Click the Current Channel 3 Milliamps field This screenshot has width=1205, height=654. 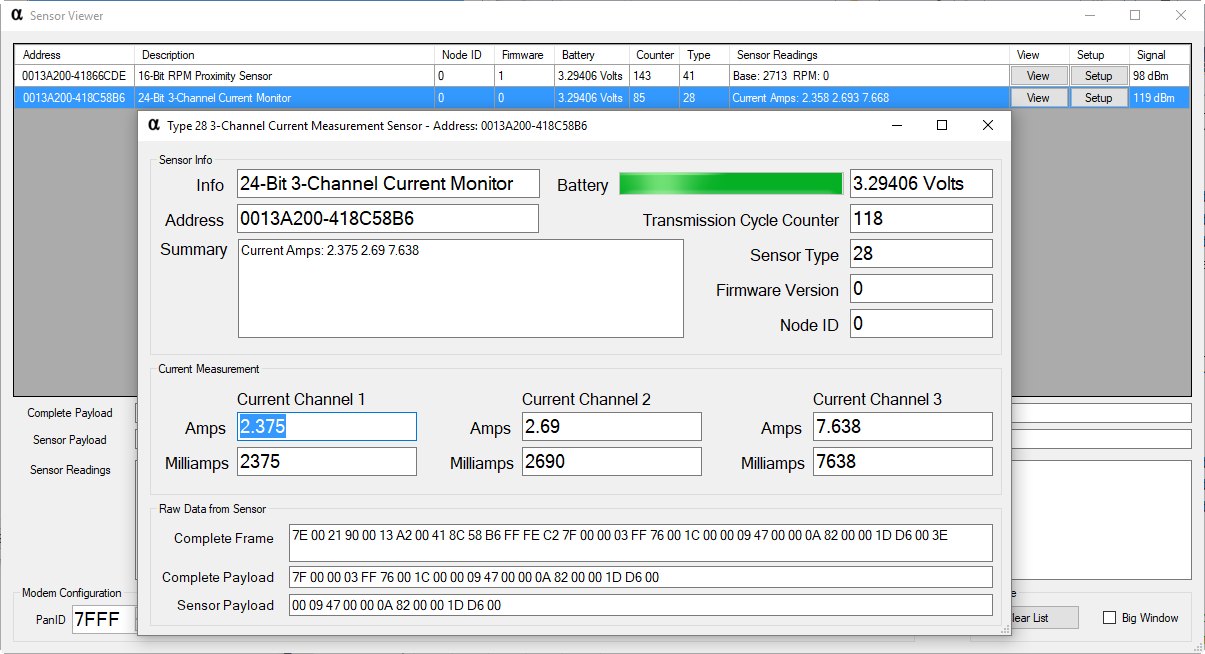tap(903, 462)
